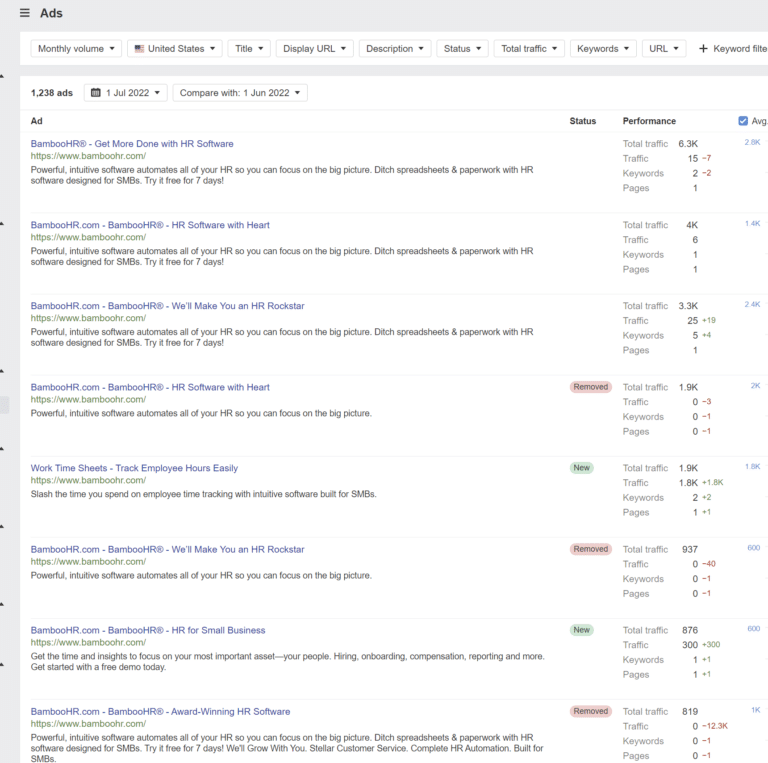Click the Removed badge on Award-Winning ad

click(x=590, y=711)
